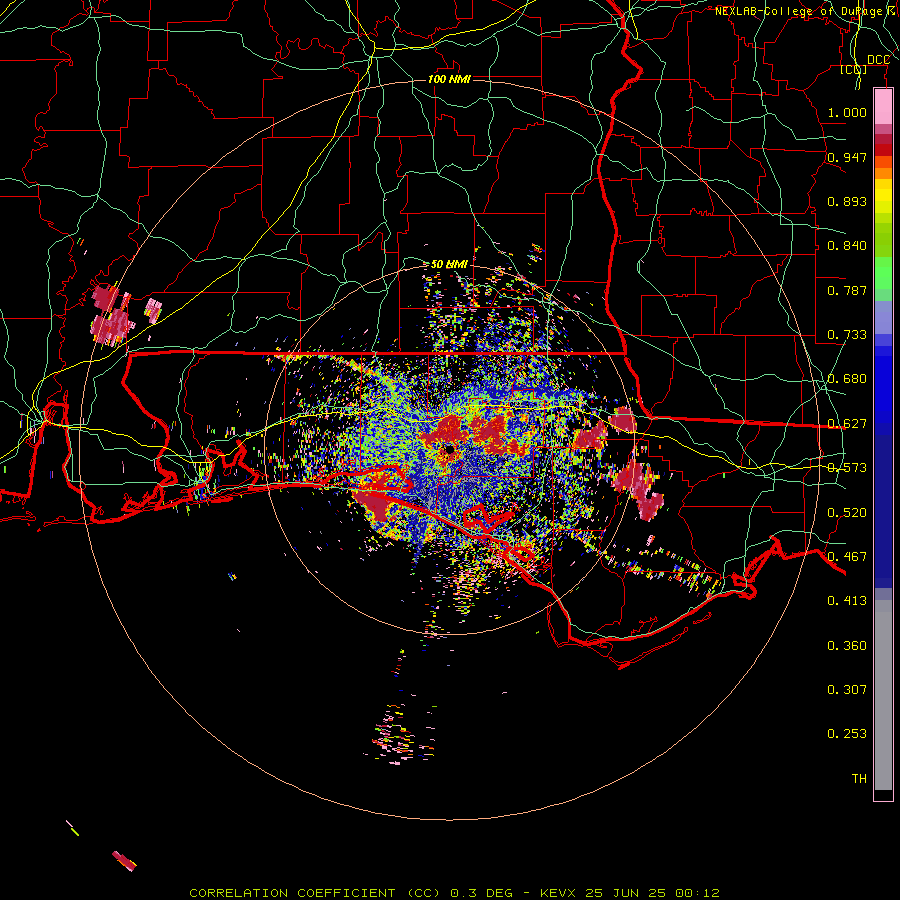Viewport: 900px width, 900px height.
Task: Click the black radar site dot at center
Action: (x=449, y=449)
